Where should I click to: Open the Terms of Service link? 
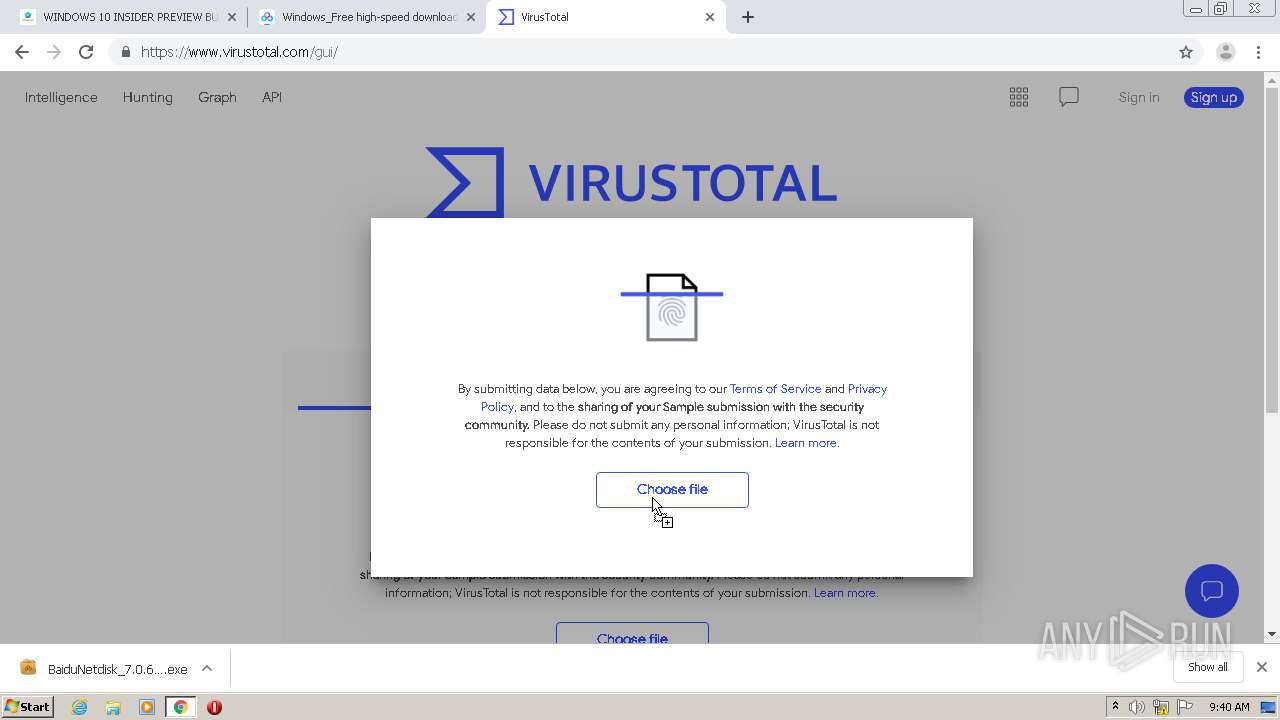(x=775, y=389)
